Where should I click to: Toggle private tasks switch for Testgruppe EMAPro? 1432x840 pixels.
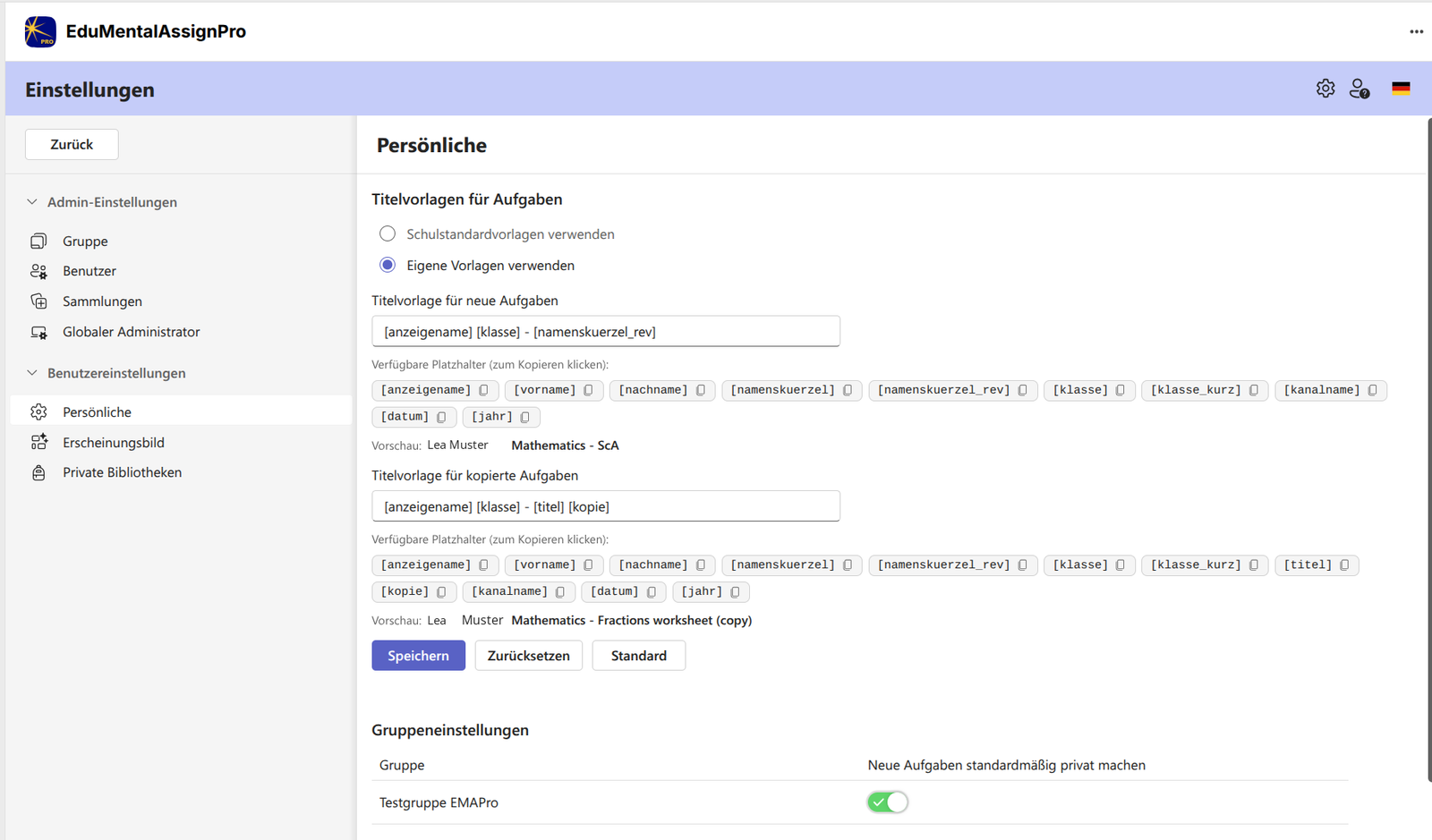point(888,802)
